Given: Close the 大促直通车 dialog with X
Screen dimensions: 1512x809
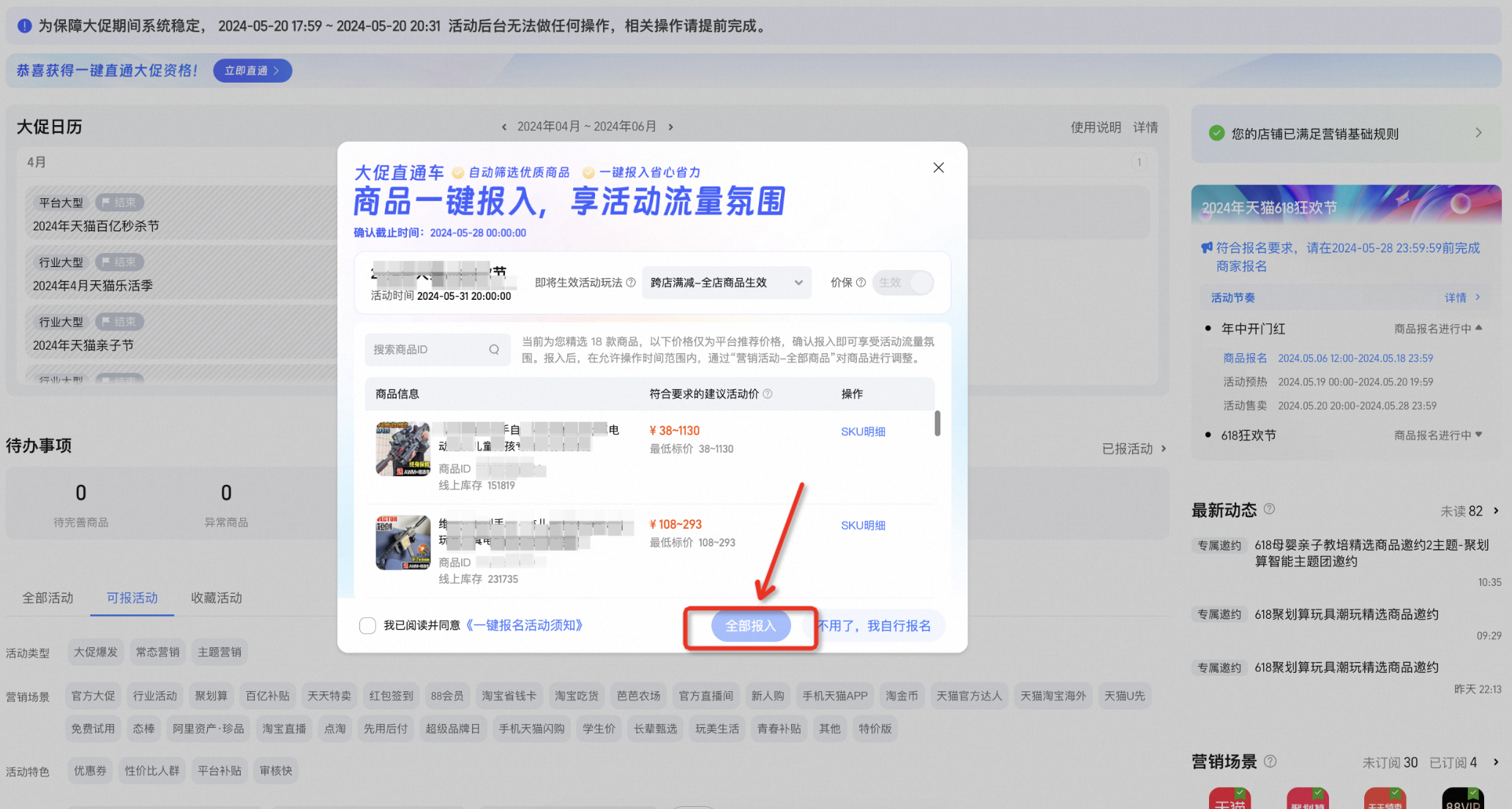Looking at the screenshot, I should point(938,168).
